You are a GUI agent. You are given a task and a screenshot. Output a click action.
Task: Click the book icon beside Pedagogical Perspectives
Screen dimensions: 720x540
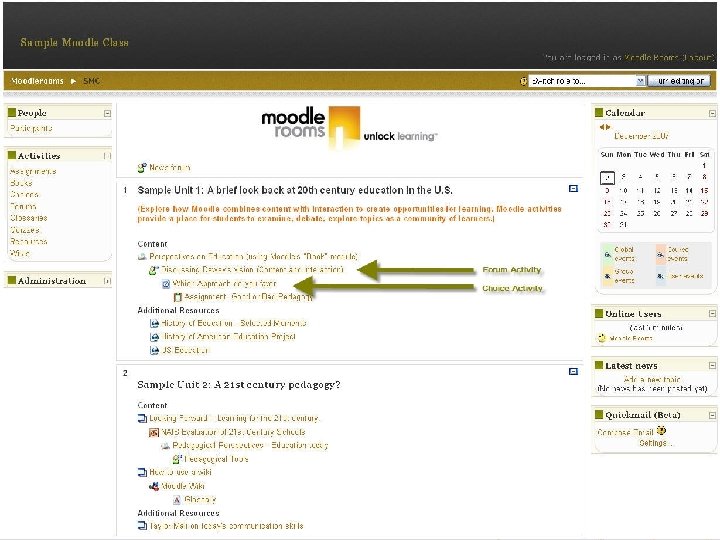point(165,445)
